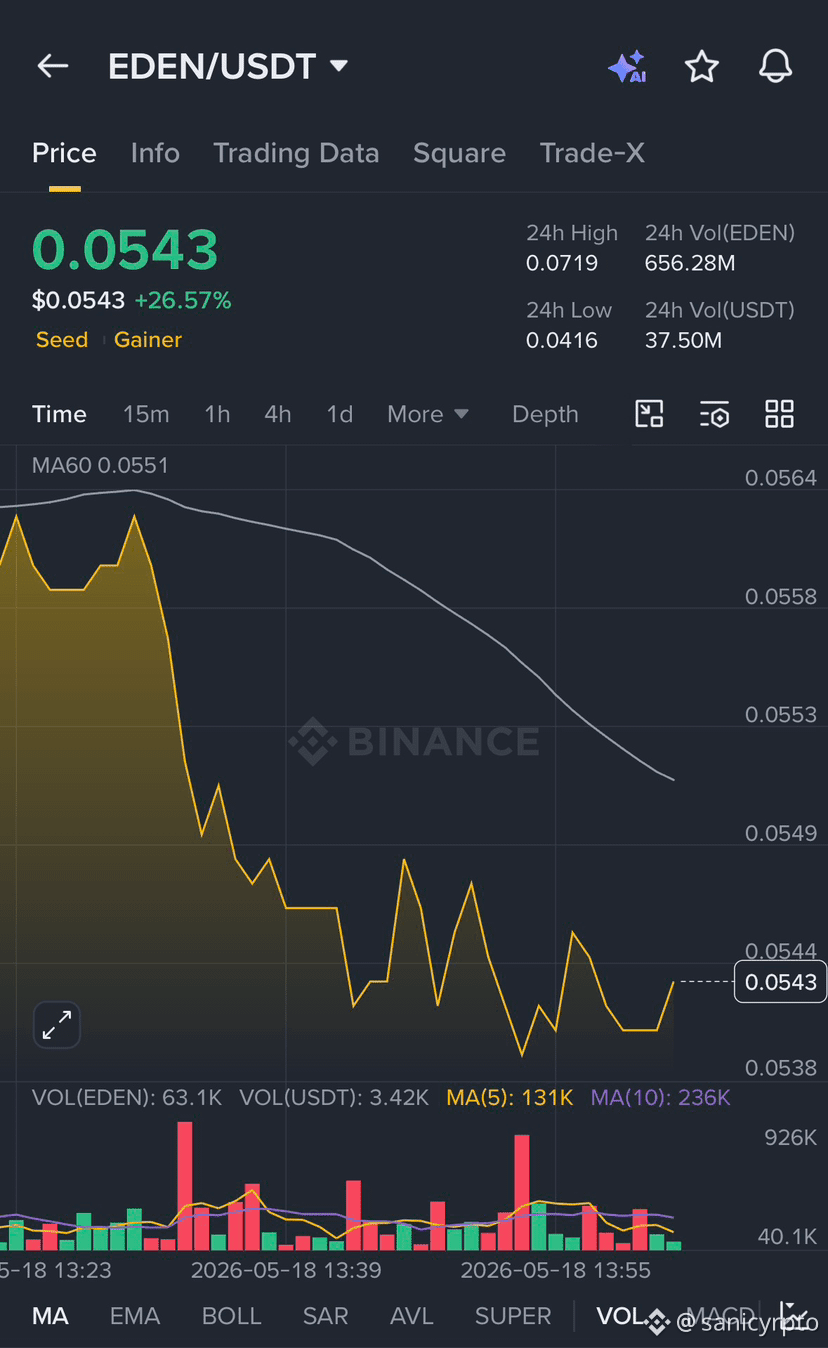Viewport: 828px width, 1348px height.
Task: Open the Trading Data tab
Action: pos(296,153)
